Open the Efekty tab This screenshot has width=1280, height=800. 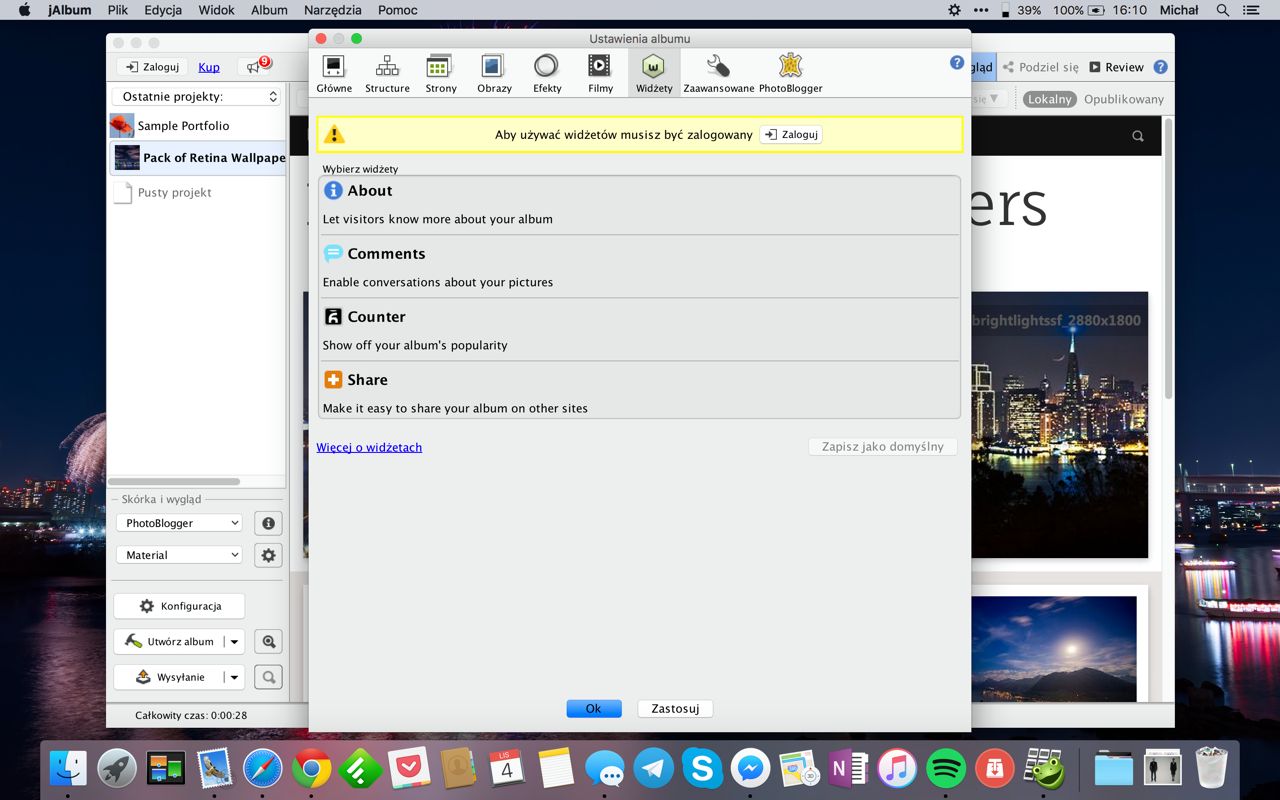pos(546,74)
